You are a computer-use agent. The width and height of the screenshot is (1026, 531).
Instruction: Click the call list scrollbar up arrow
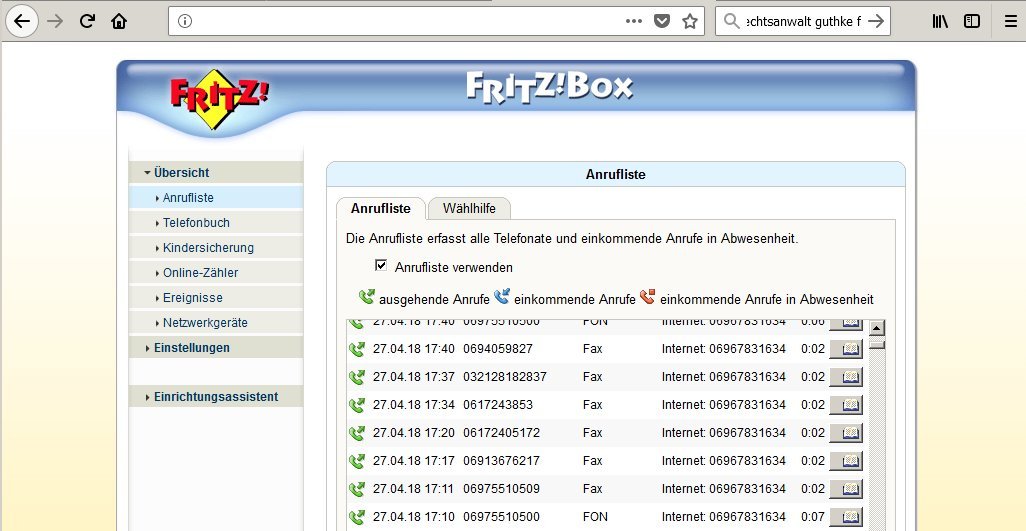point(877,328)
